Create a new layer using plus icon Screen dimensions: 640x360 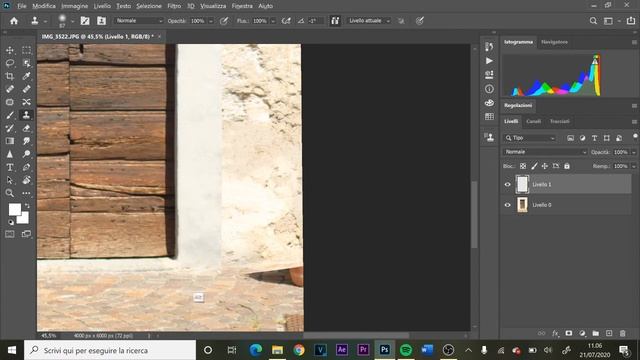coord(609,333)
